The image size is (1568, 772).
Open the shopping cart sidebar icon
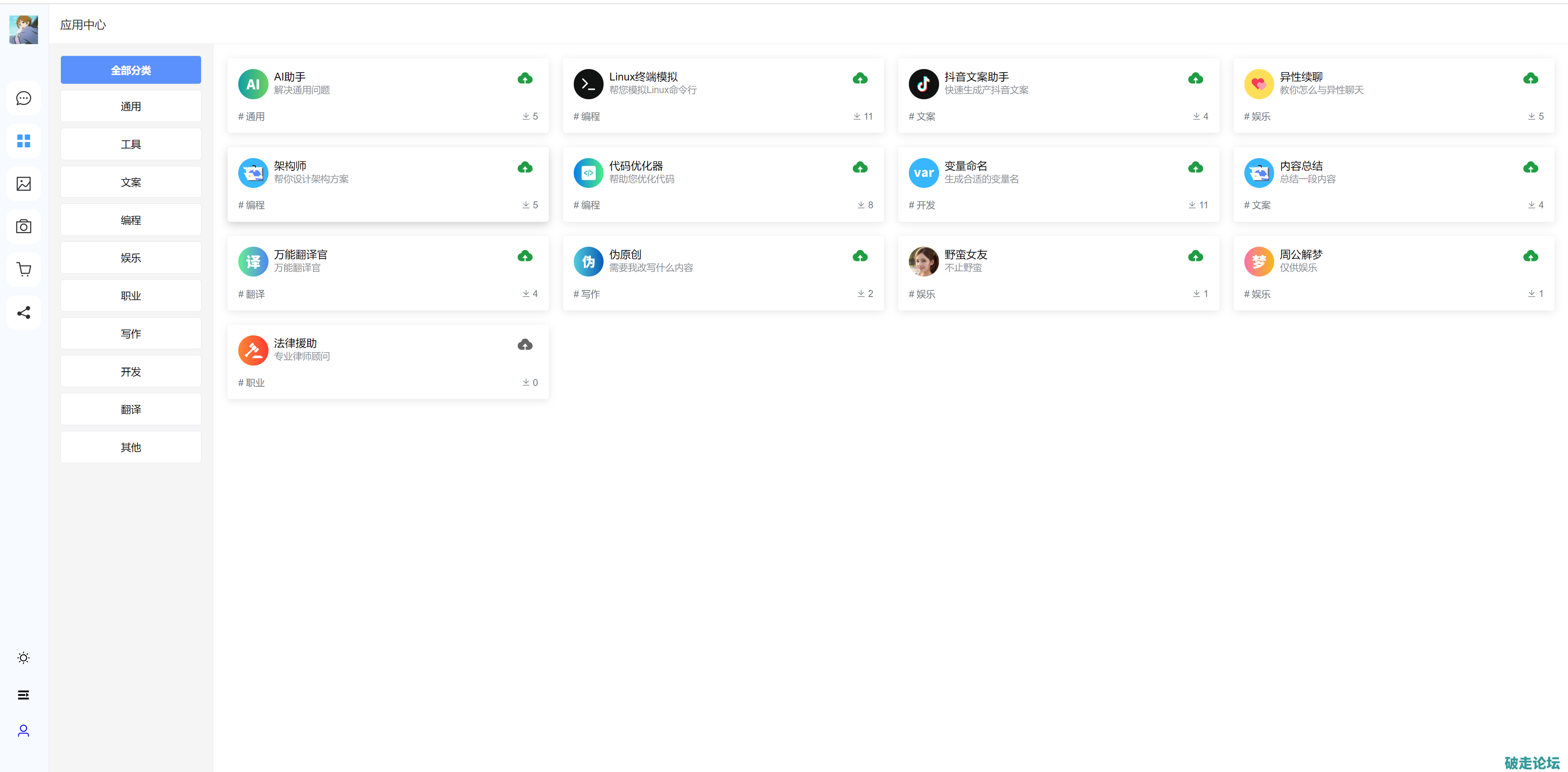(23, 270)
